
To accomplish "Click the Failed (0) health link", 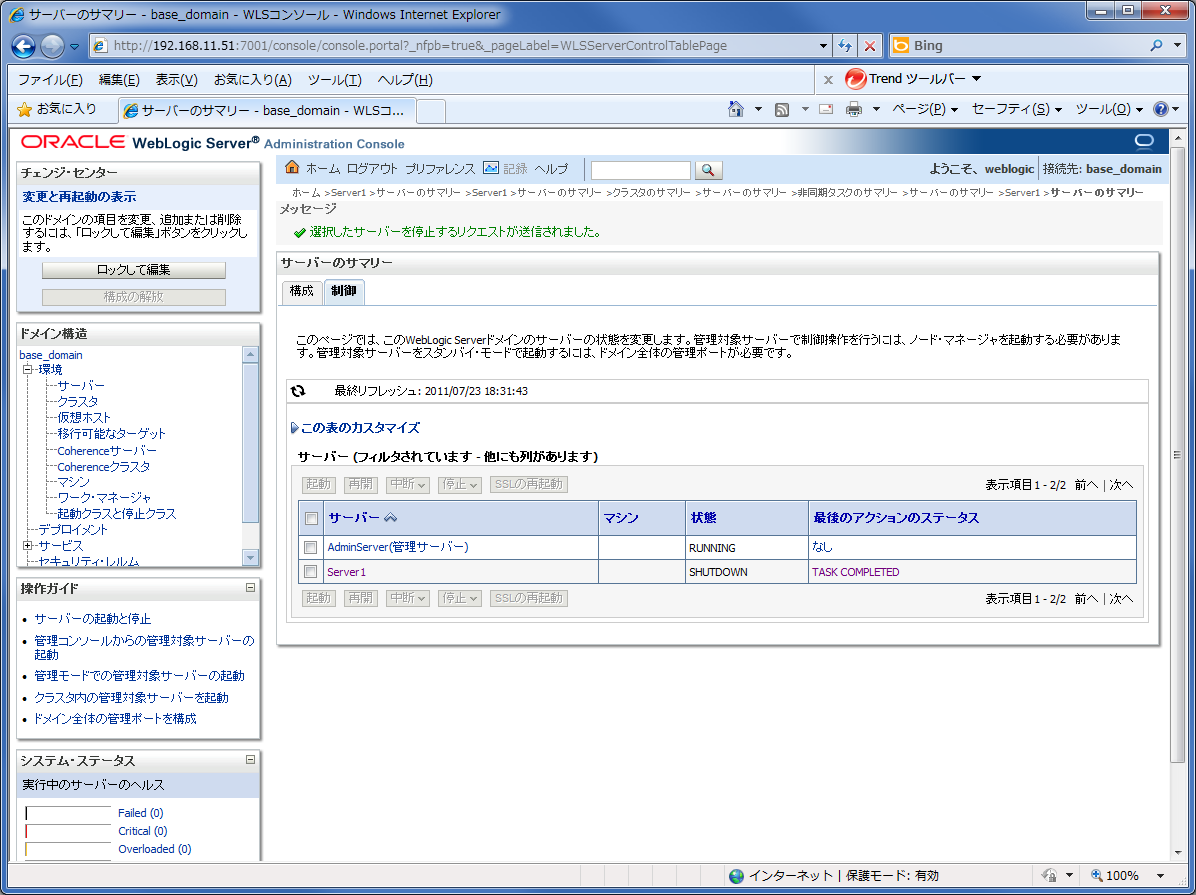I will coord(140,813).
